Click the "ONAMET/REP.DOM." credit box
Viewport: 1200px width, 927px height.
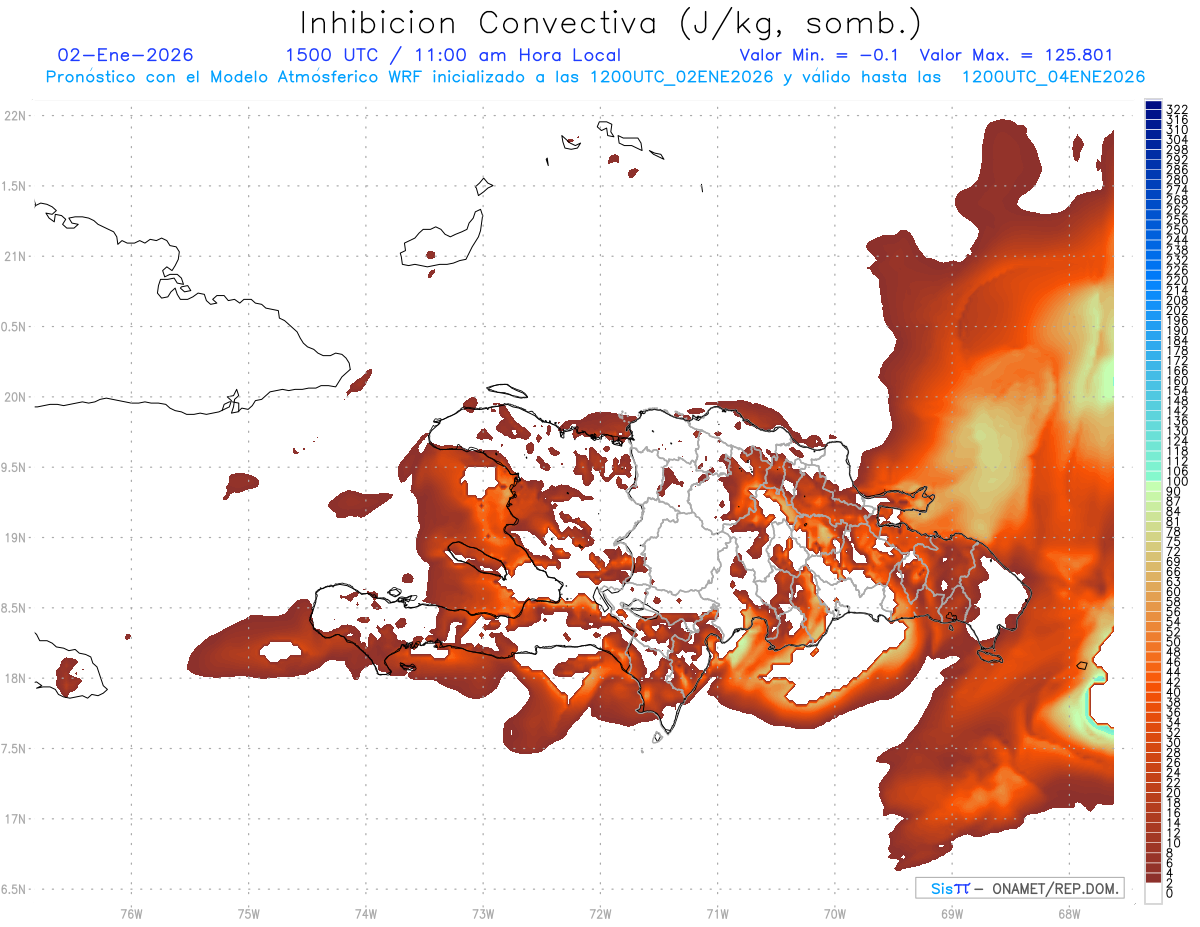click(1019, 888)
